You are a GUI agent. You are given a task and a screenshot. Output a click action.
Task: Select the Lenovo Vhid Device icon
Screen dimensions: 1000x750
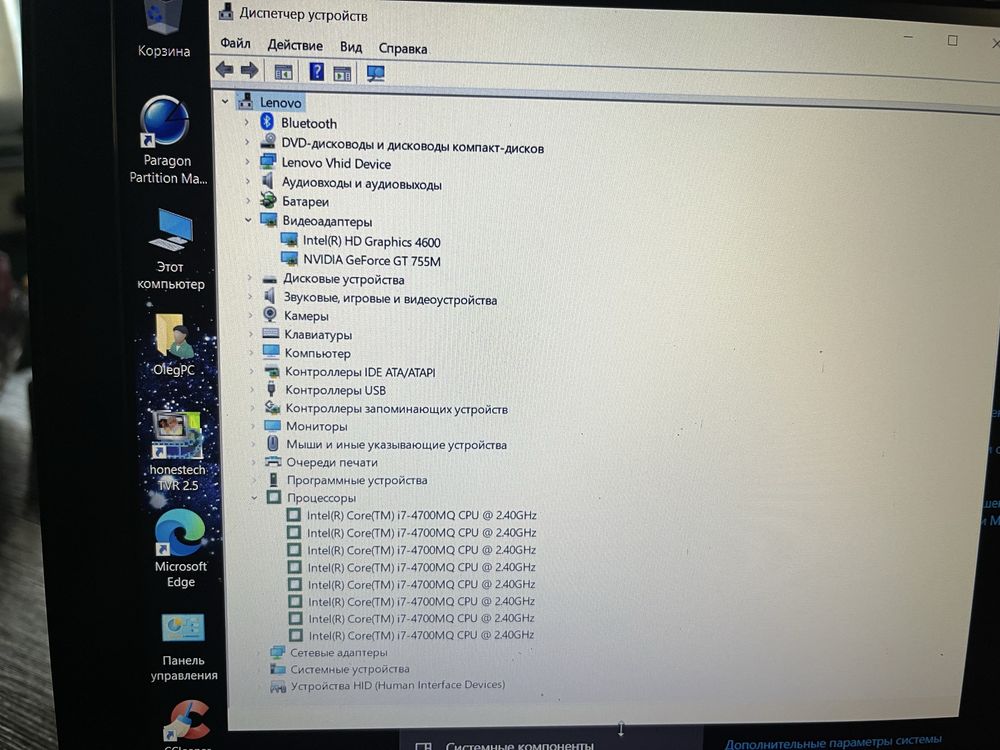pyautogui.click(x=268, y=161)
